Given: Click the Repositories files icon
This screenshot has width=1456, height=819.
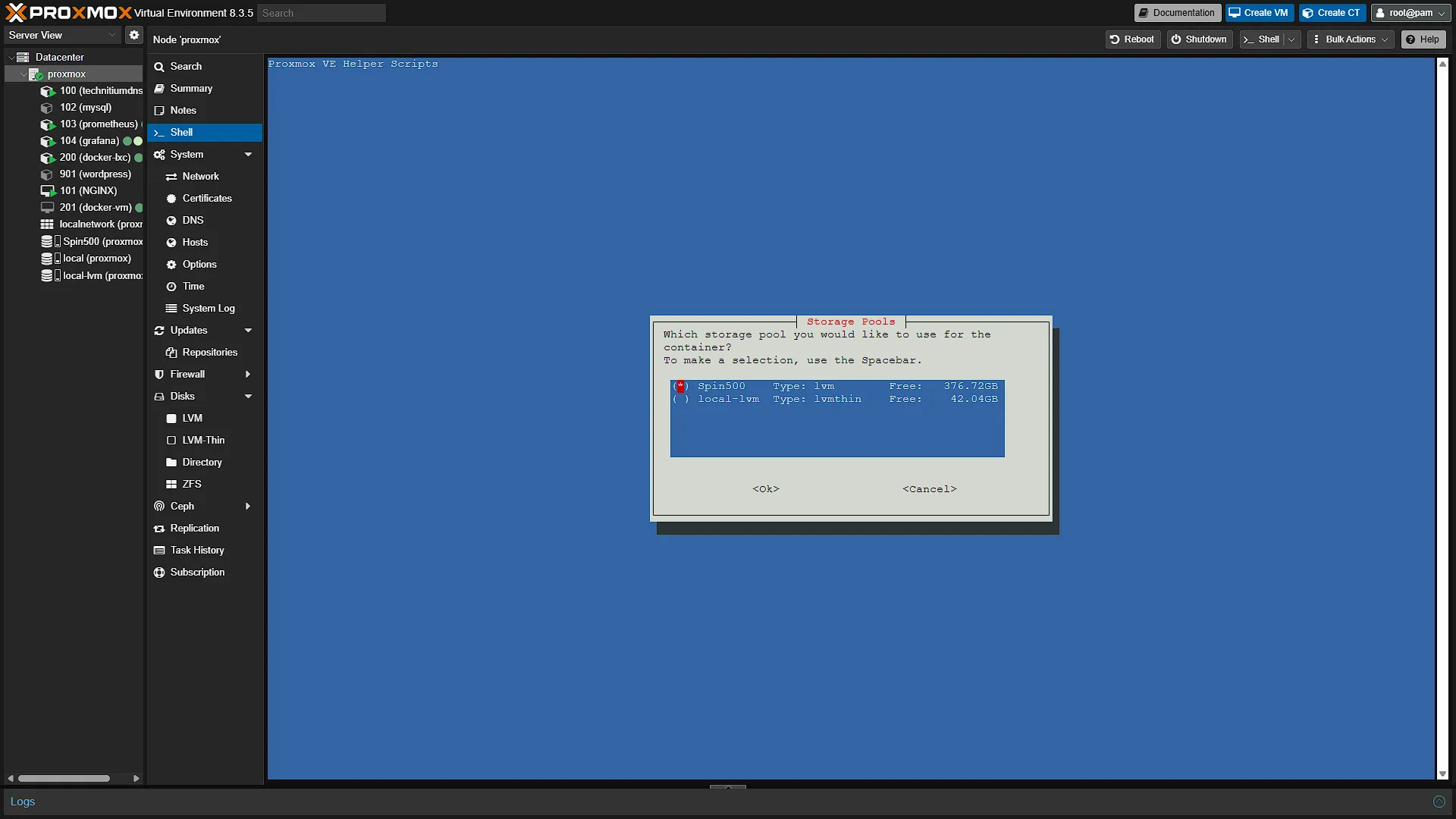Looking at the screenshot, I should point(171,353).
